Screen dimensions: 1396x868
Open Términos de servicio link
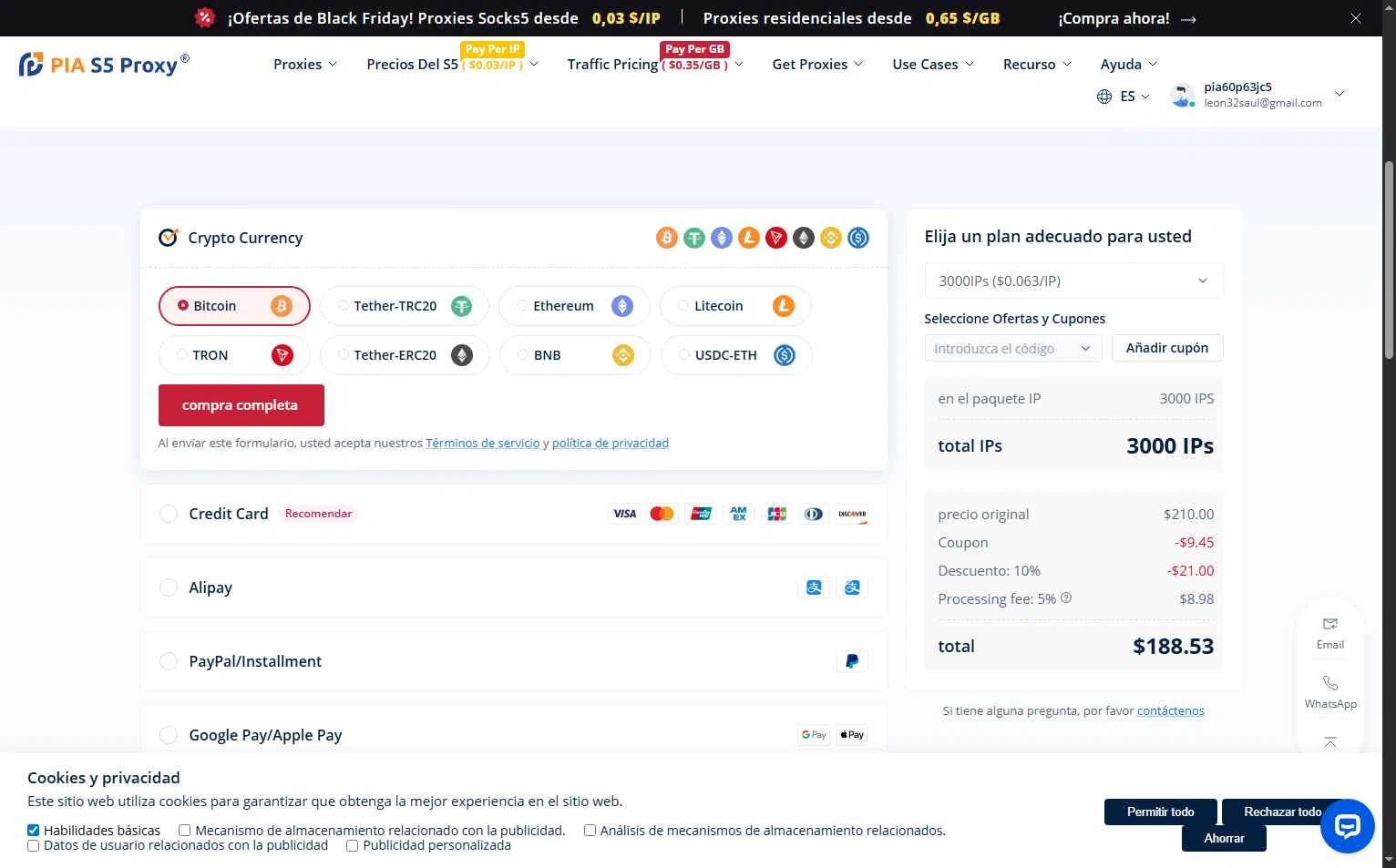pyautogui.click(x=483, y=443)
